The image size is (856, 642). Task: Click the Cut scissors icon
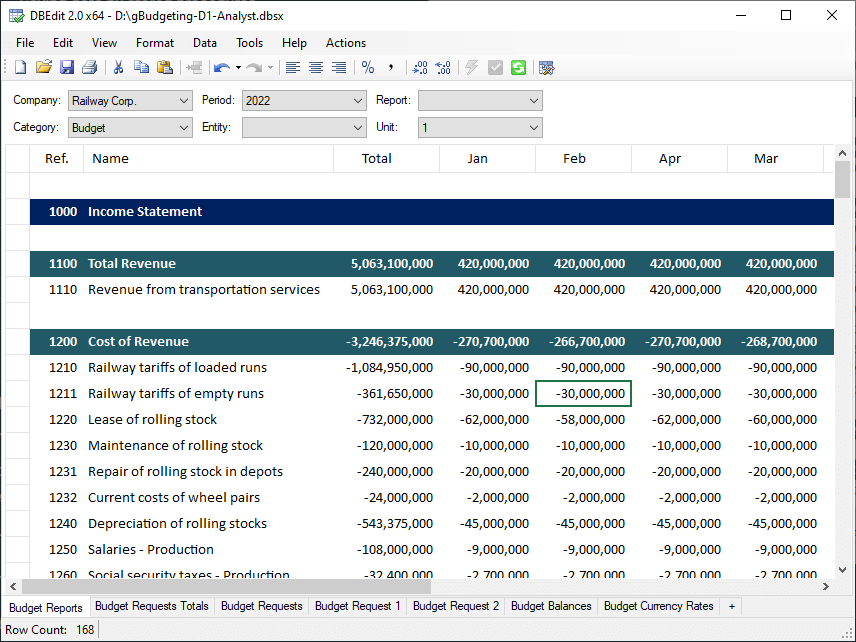118,68
